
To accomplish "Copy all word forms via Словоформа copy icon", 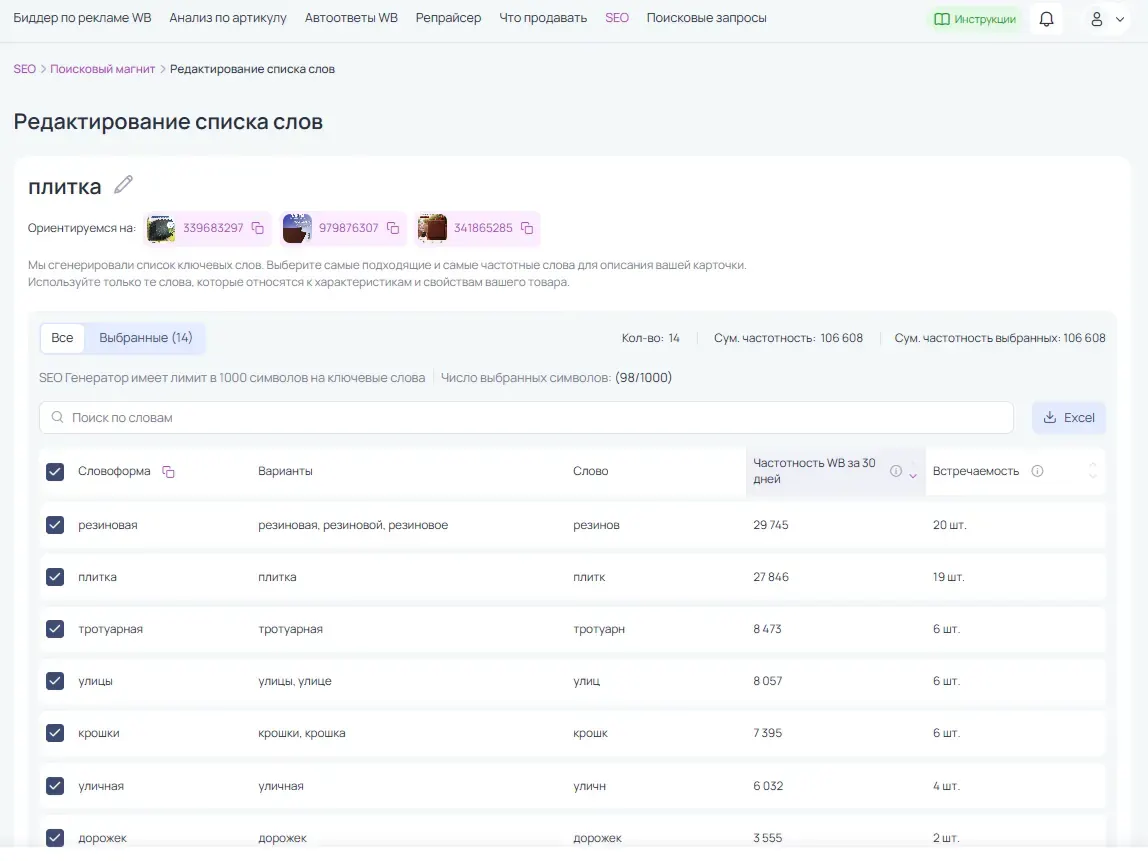I will tap(168, 472).
